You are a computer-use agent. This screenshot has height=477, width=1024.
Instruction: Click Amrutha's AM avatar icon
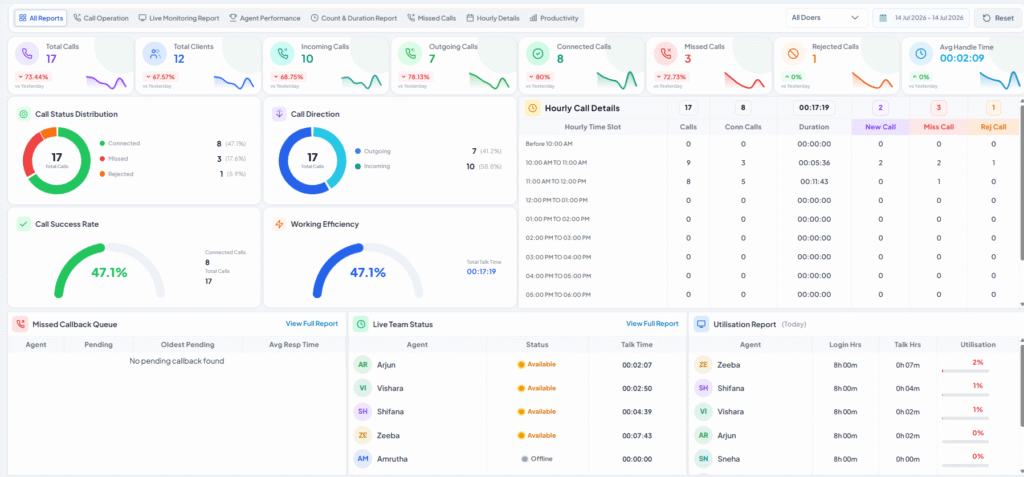coord(362,459)
